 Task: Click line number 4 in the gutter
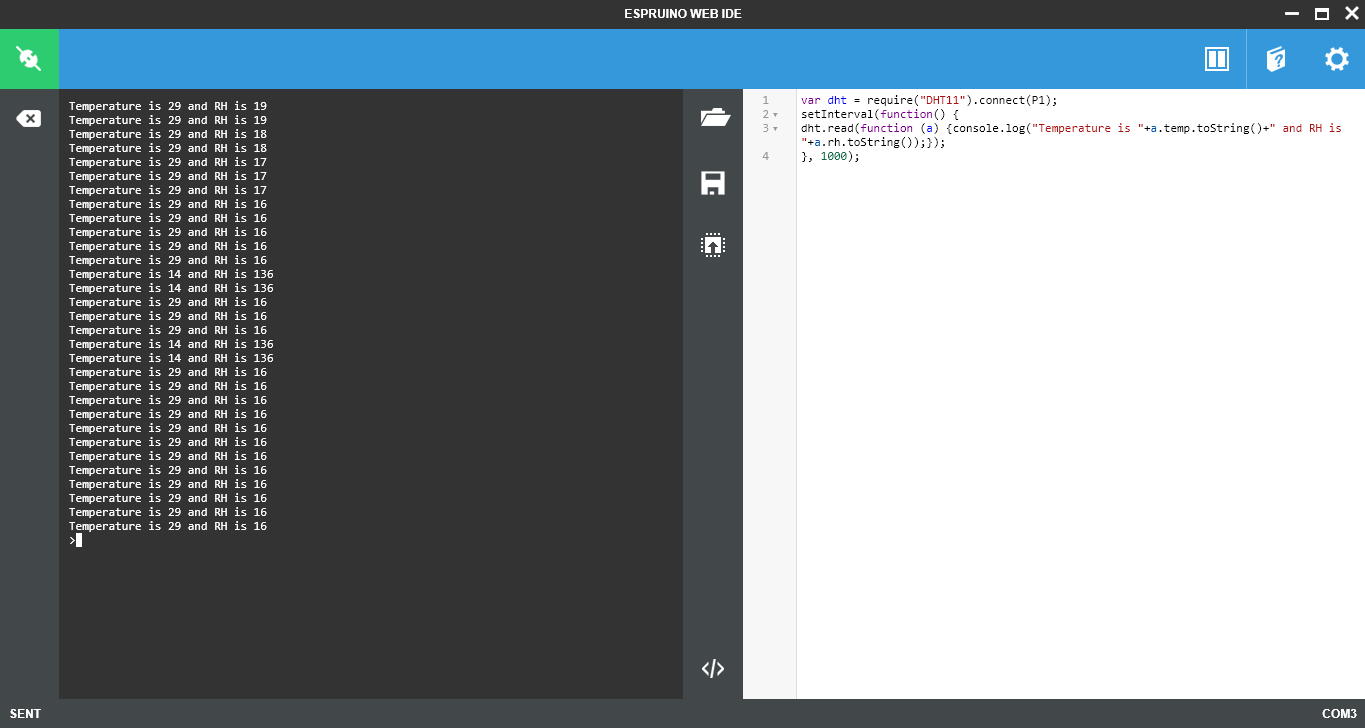click(x=765, y=156)
